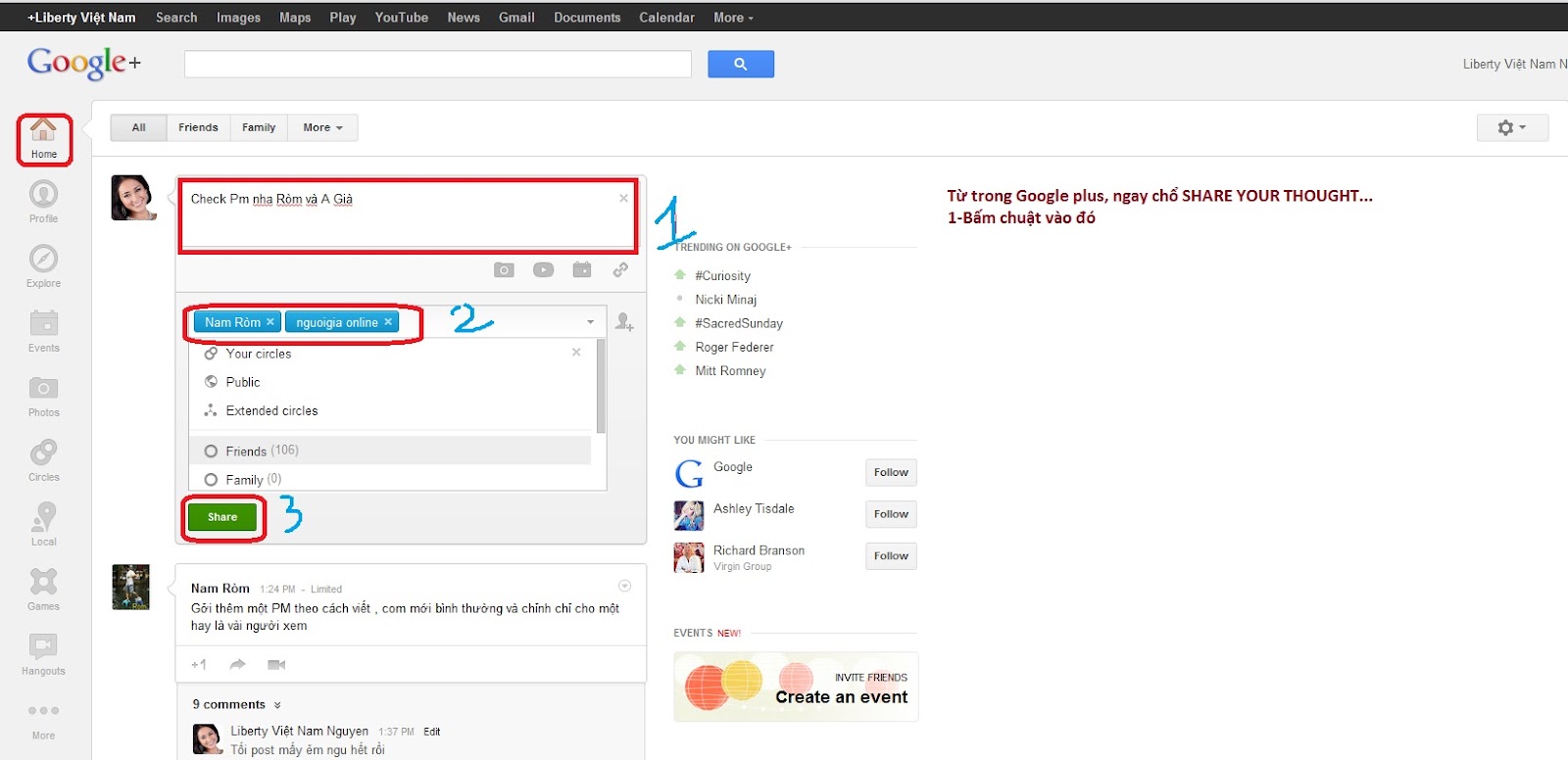Choose Your circles in share list
The image size is (1568, 760).
258,354
